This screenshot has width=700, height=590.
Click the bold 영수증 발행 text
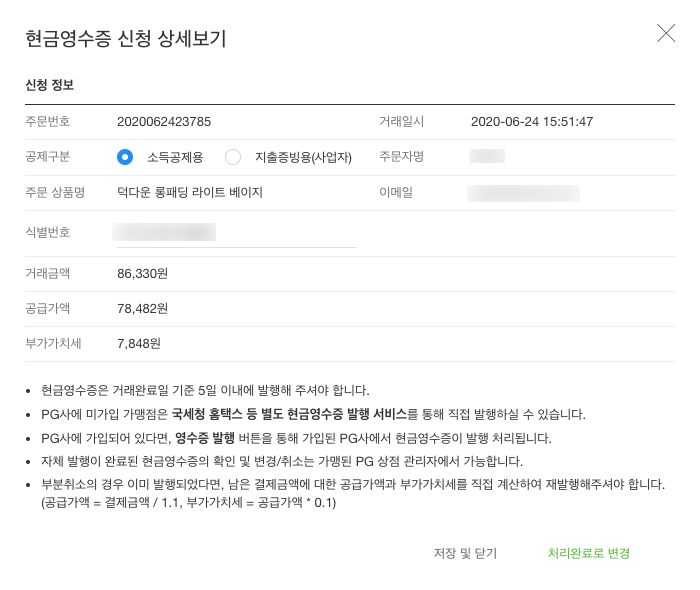204,438
